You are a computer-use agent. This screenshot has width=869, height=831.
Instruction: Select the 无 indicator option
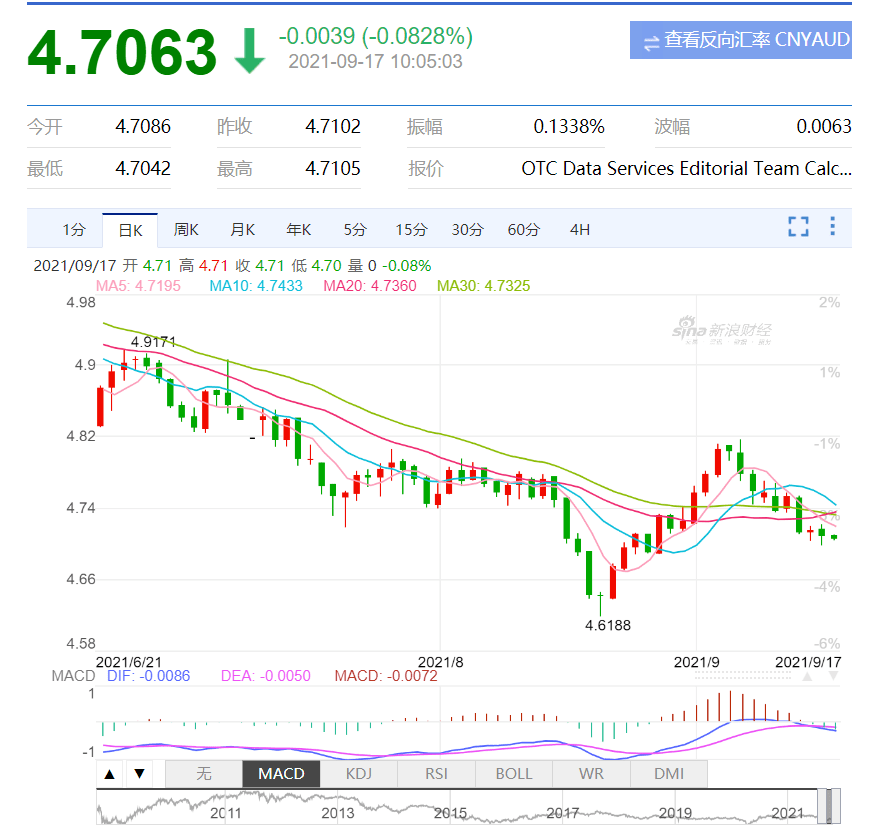203,773
